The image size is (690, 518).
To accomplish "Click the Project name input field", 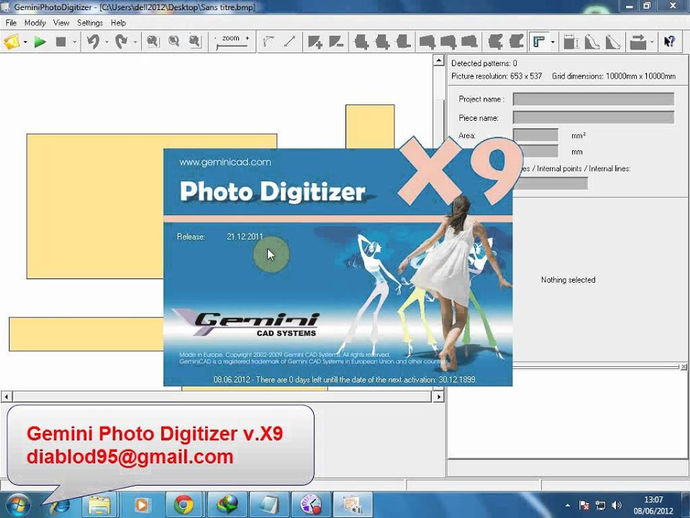I will (593, 99).
